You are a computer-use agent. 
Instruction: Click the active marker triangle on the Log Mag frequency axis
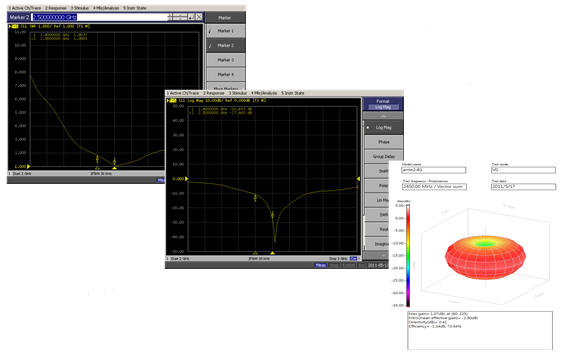[x=272, y=253]
